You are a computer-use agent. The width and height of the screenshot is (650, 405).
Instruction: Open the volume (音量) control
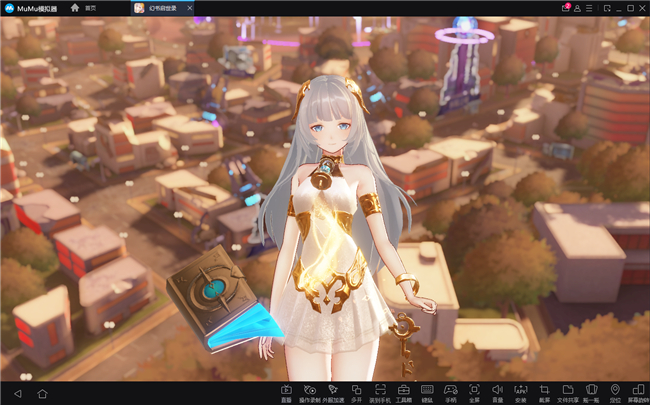point(497,392)
